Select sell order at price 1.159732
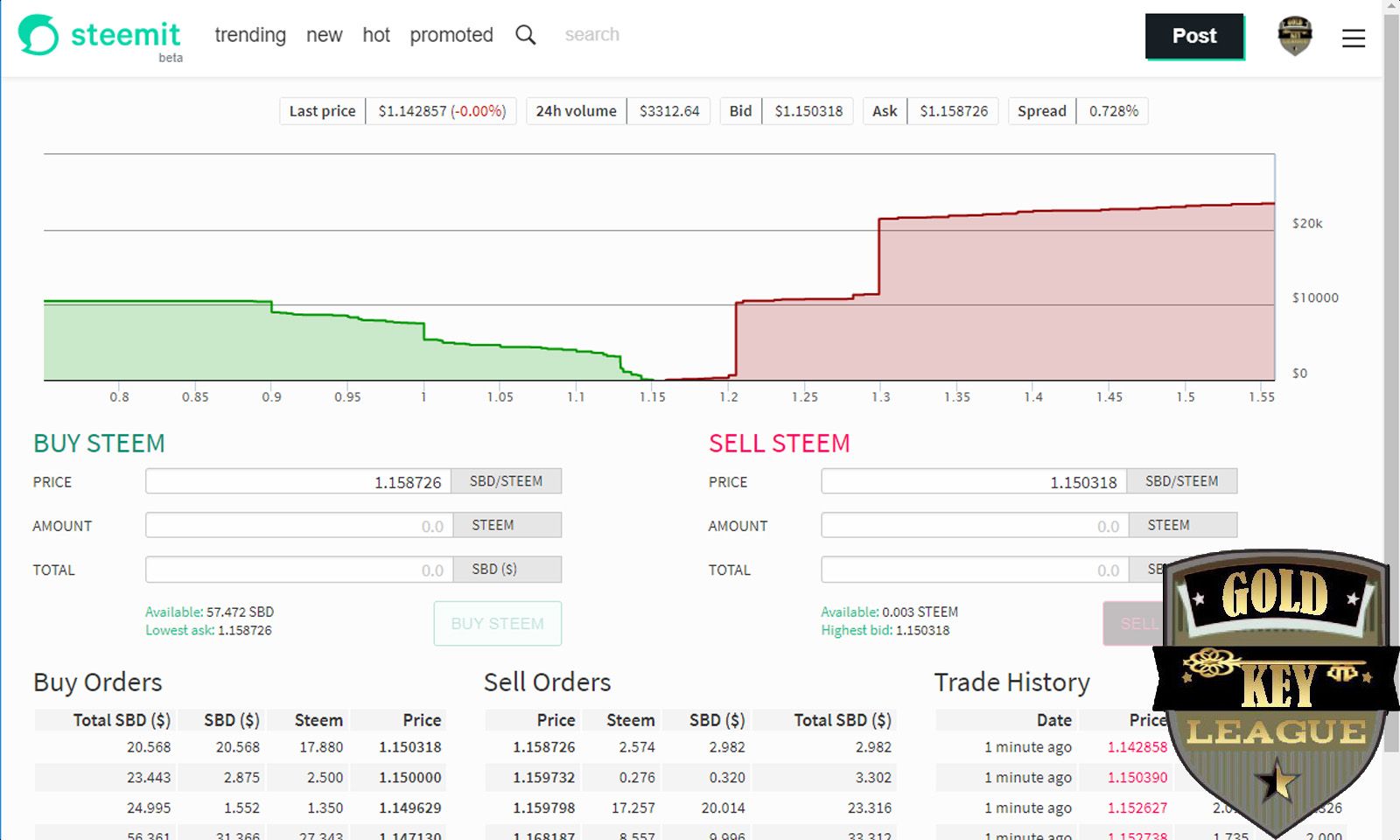Screen dimensions: 1400x840 [690, 777]
